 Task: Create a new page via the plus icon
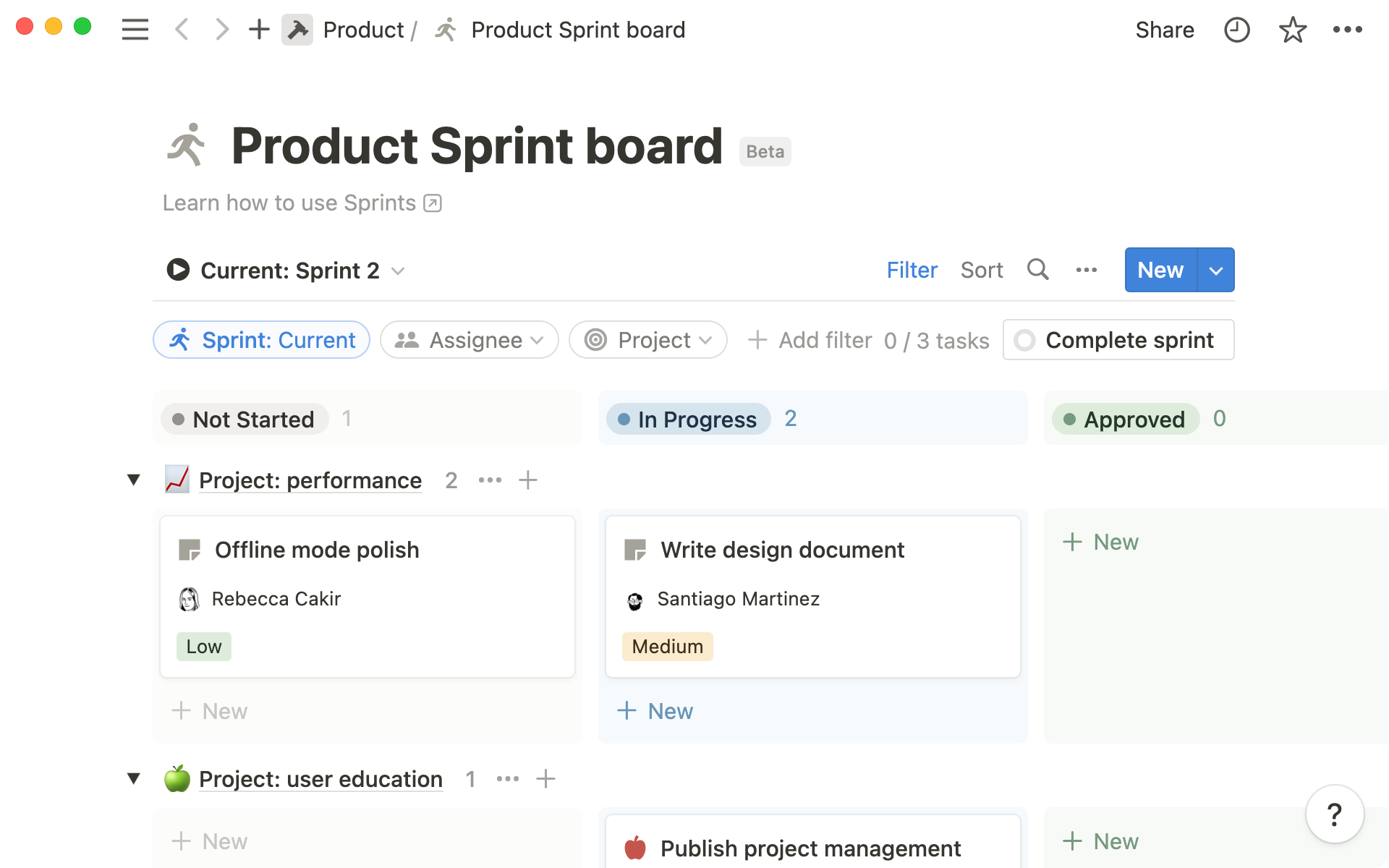pos(258,30)
